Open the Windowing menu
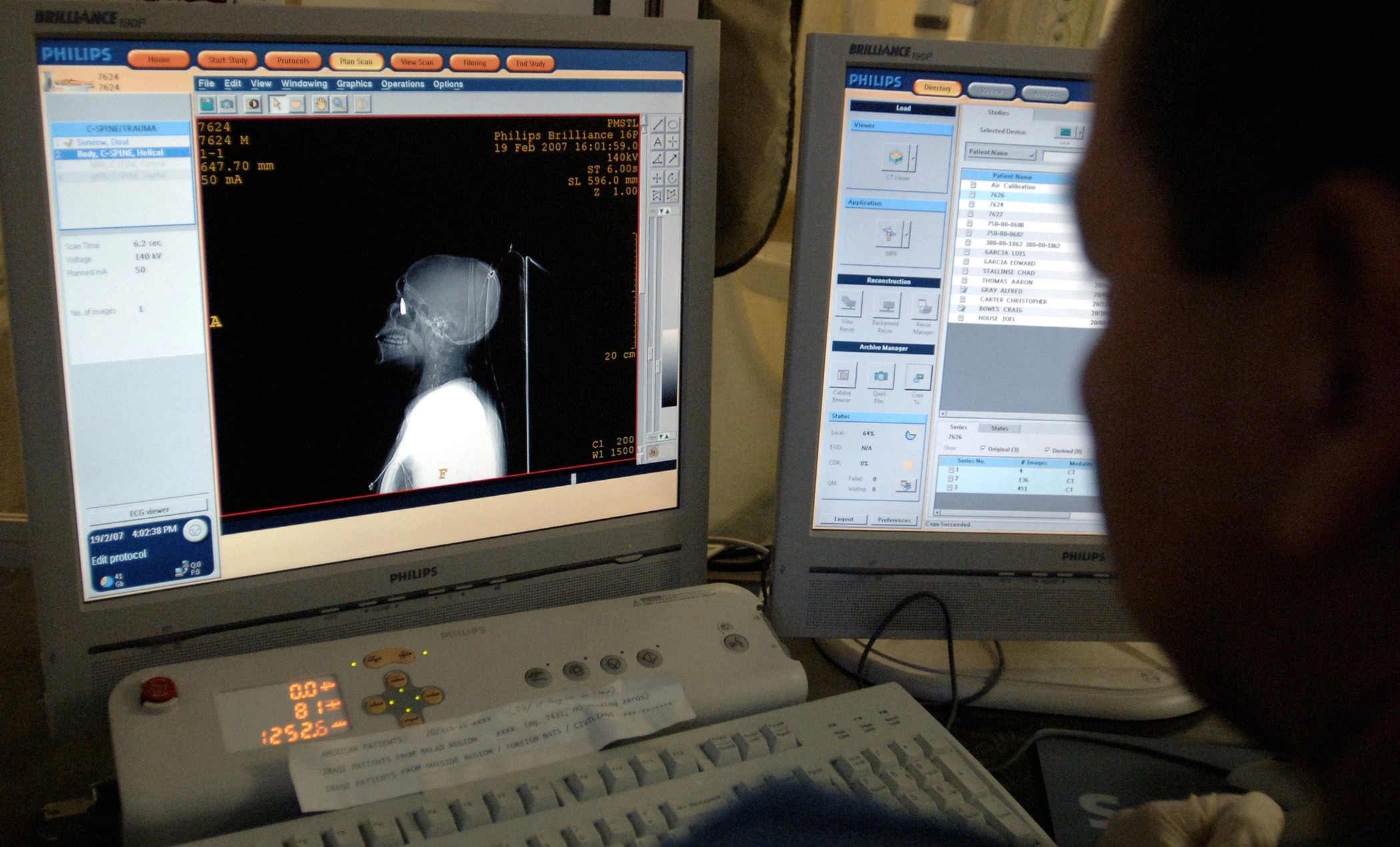1400x847 pixels. (x=304, y=83)
